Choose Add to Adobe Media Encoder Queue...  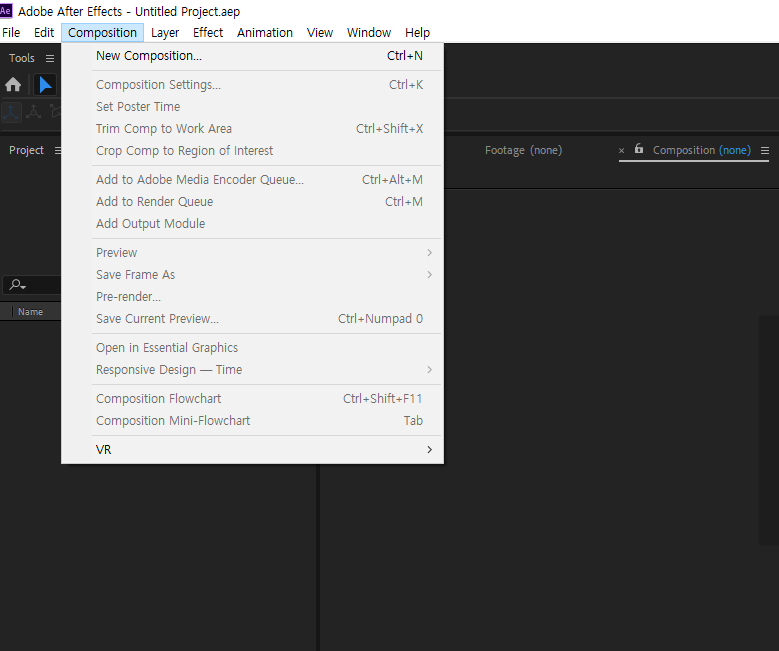tap(252, 180)
